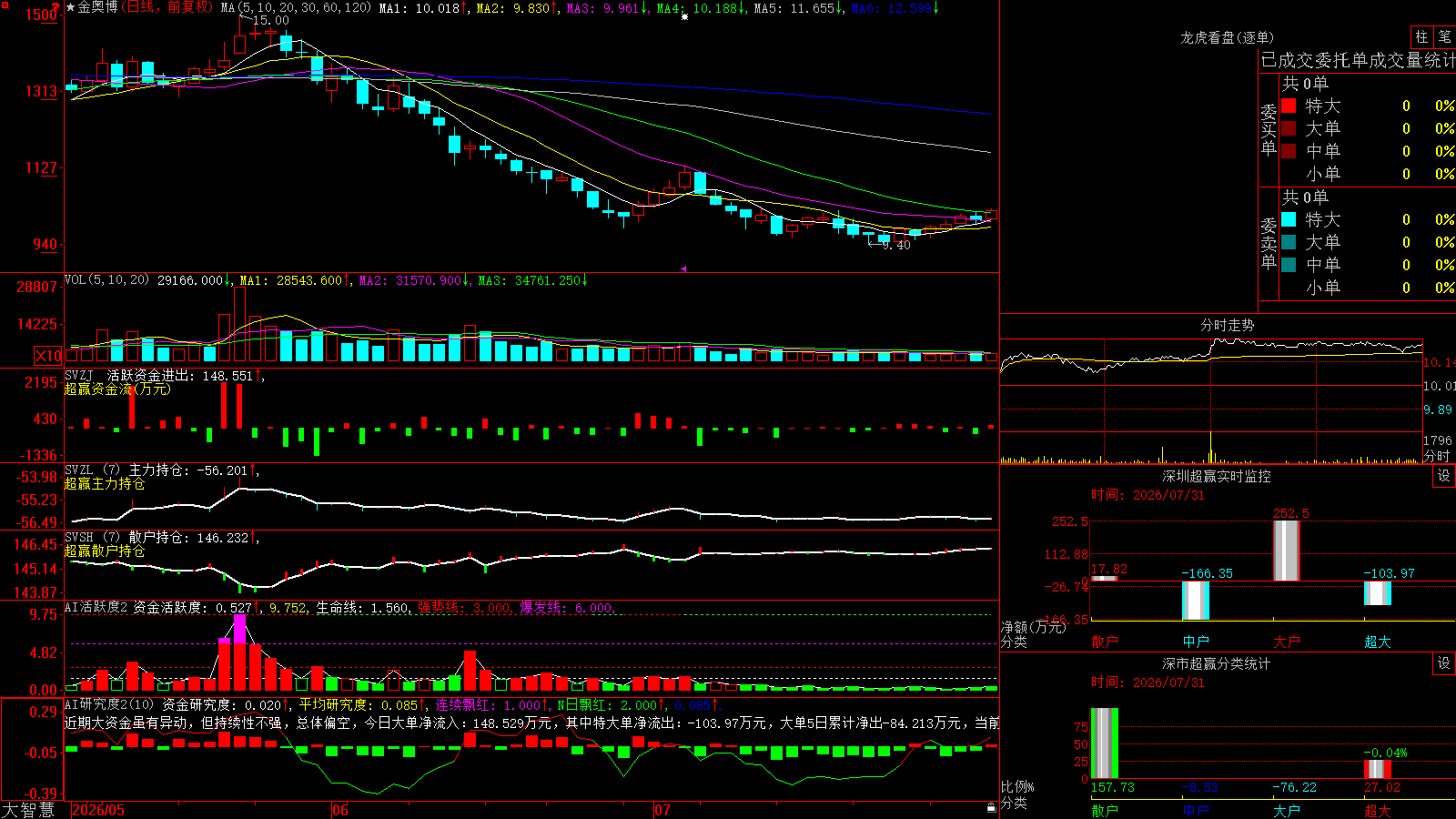The height and width of the screenshot is (819, 1456).
Task: Click the 15.00 high price label
Action: tap(270, 20)
